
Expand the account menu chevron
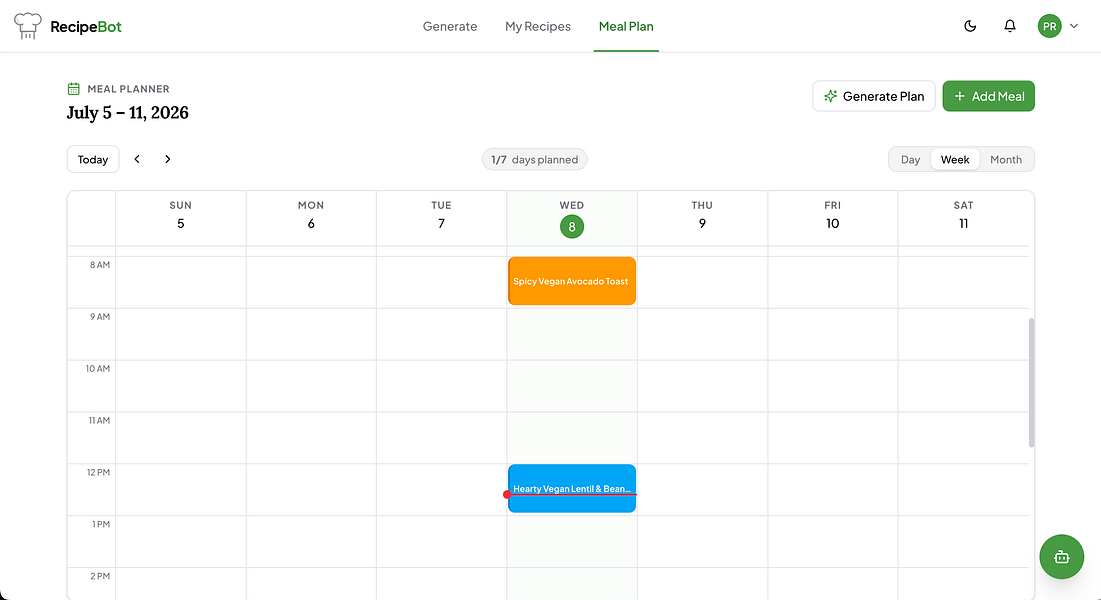pos(1074,26)
